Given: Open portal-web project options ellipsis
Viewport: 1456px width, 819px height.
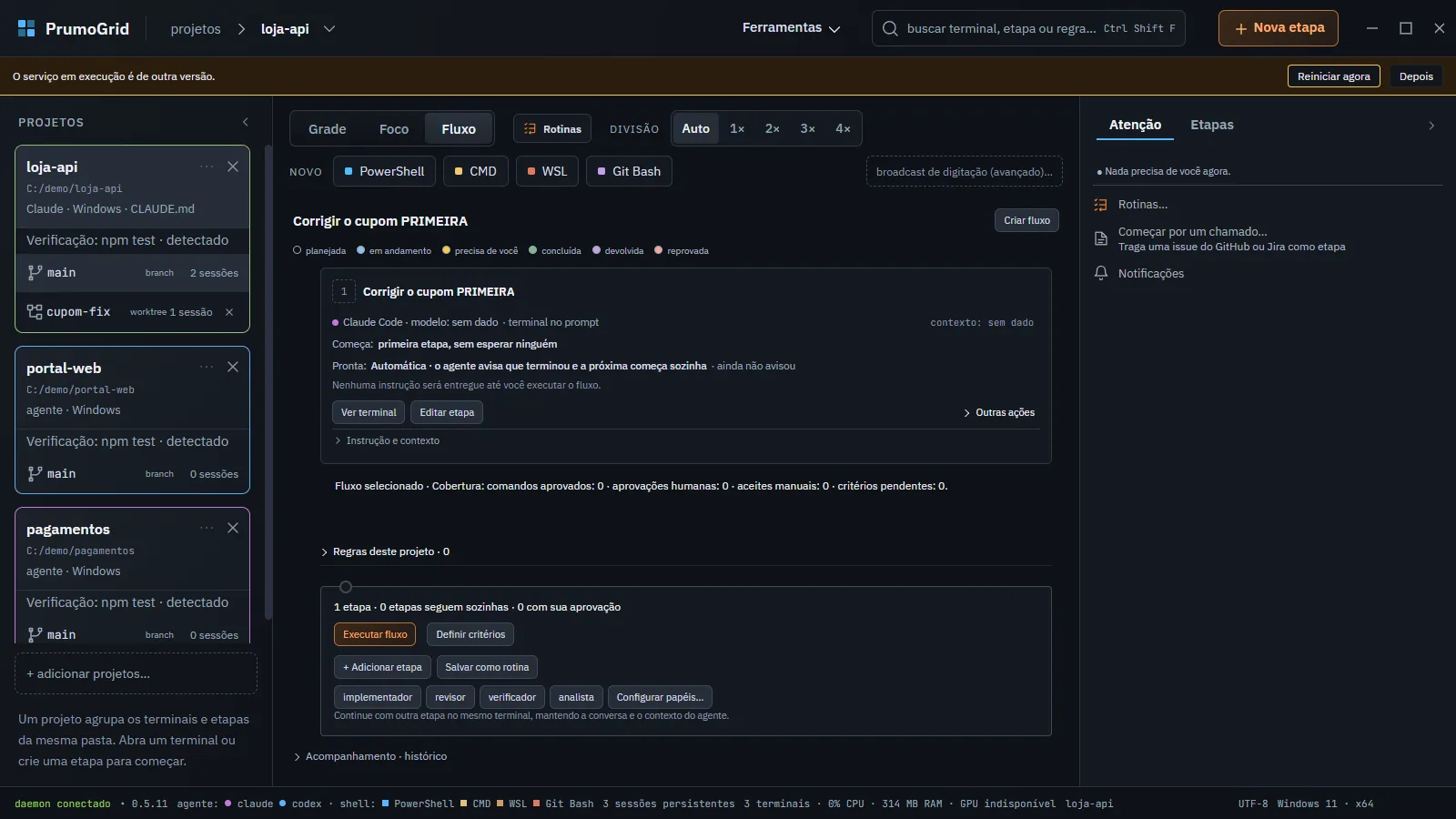Looking at the screenshot, I should point(207,367).
